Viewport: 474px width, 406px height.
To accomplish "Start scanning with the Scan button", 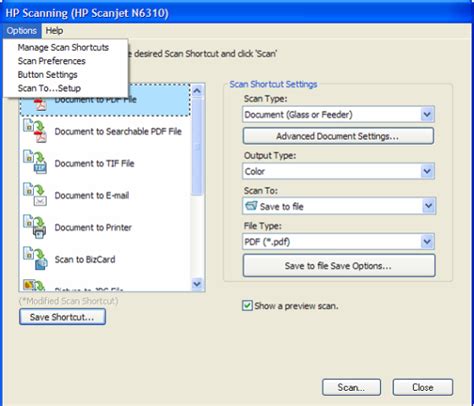I will click(x=351, y=387).
